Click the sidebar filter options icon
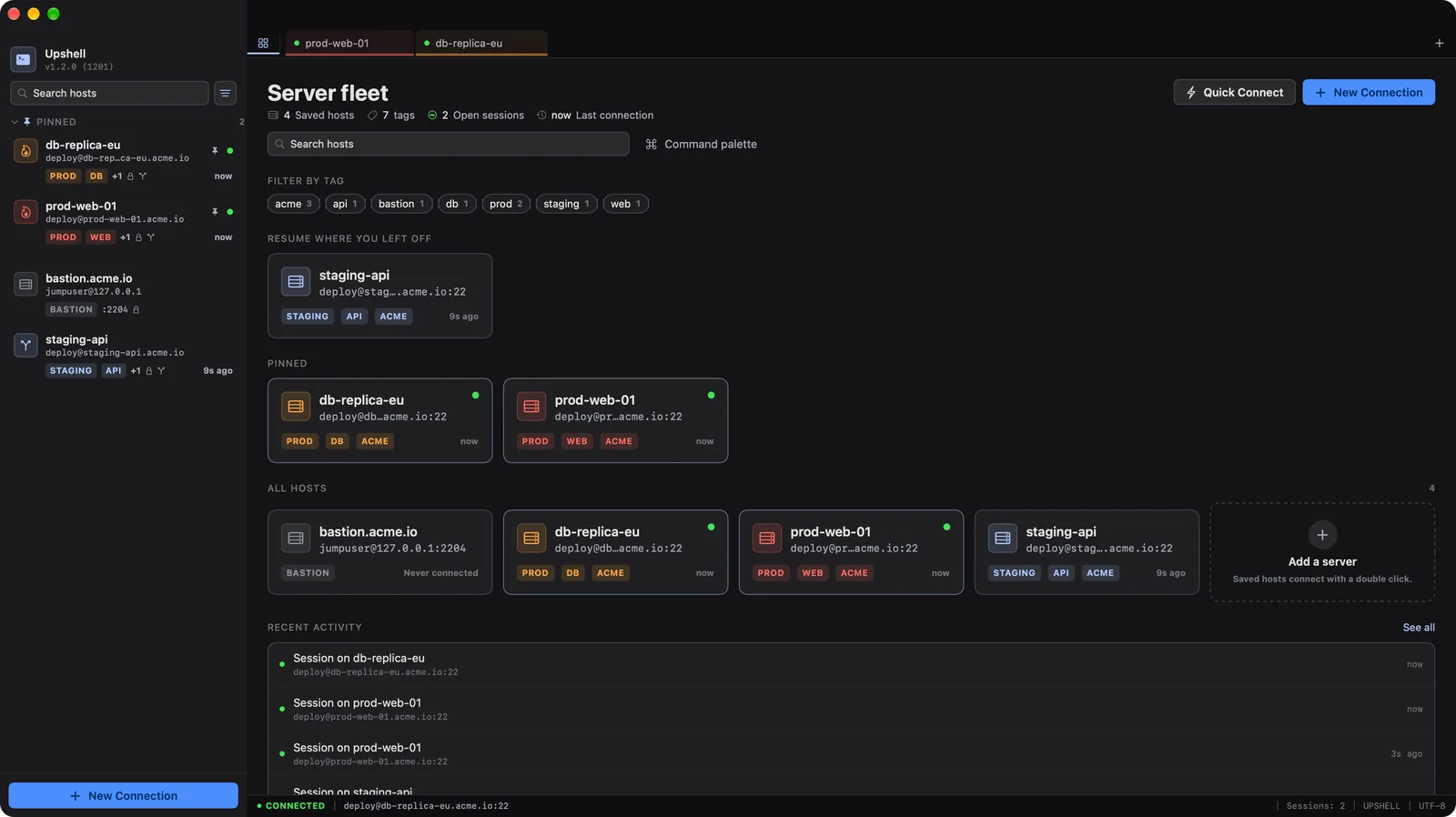The width and height of the screenshot is (1456, 817). (x=225, y=93)
